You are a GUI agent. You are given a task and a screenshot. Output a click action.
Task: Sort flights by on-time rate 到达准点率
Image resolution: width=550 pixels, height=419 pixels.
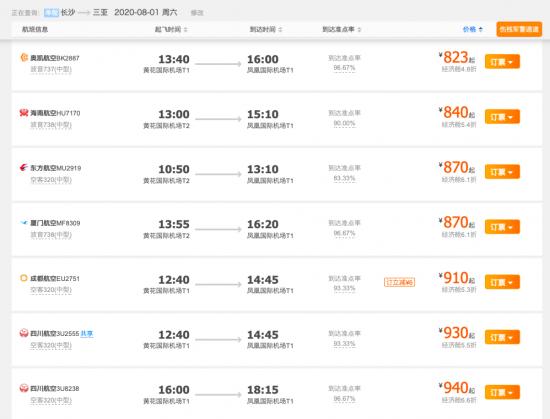pyautogui.click(x=342, y=29)
